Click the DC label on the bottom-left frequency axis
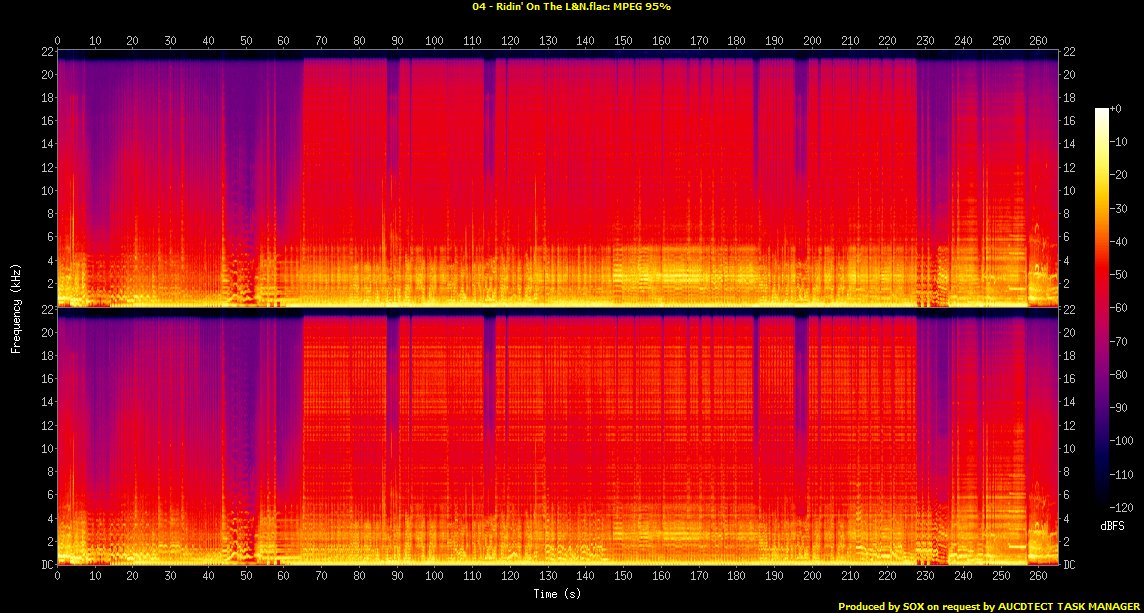 46,565
